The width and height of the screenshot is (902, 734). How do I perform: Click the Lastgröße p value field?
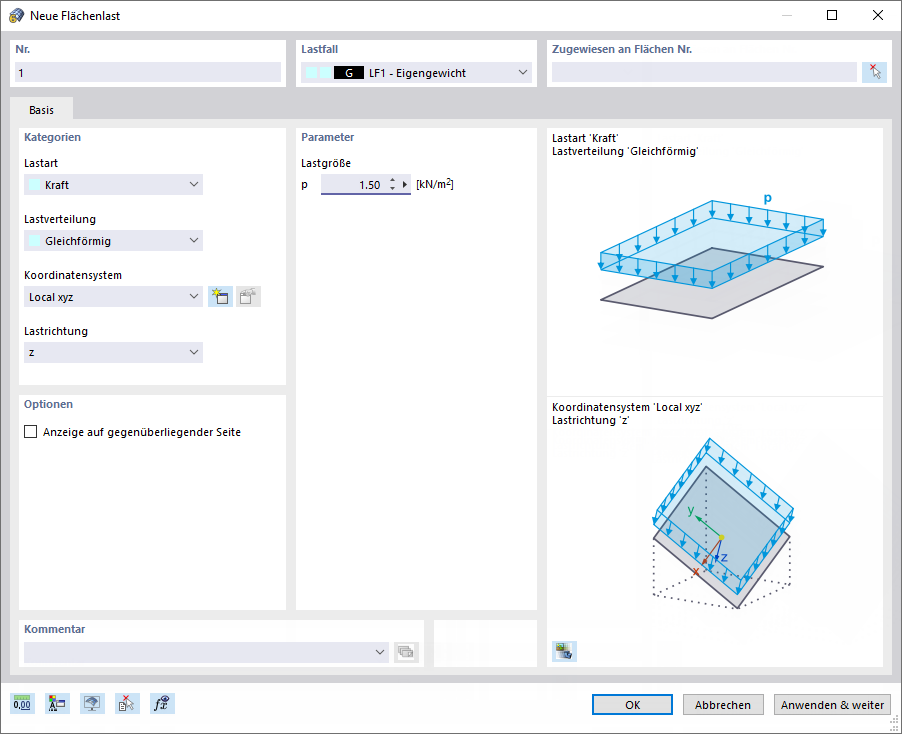[x=354, y=185]
